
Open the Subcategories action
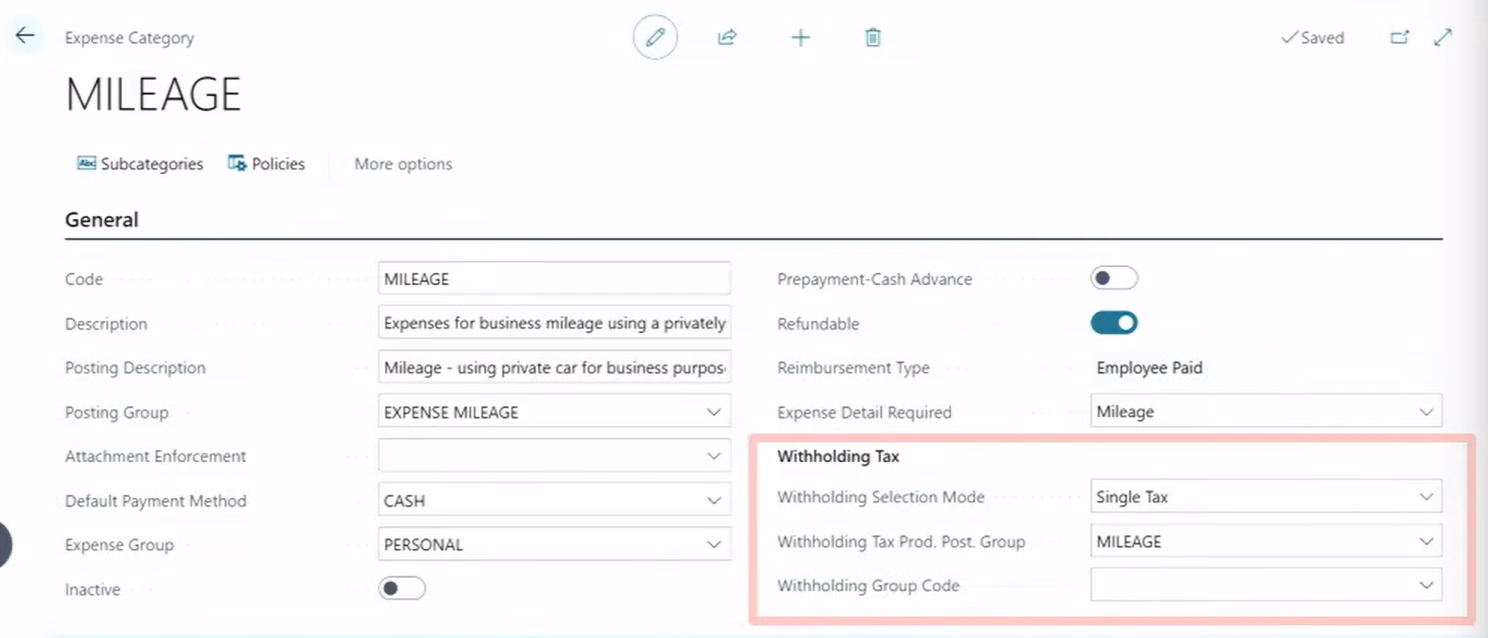coord(140,163)
